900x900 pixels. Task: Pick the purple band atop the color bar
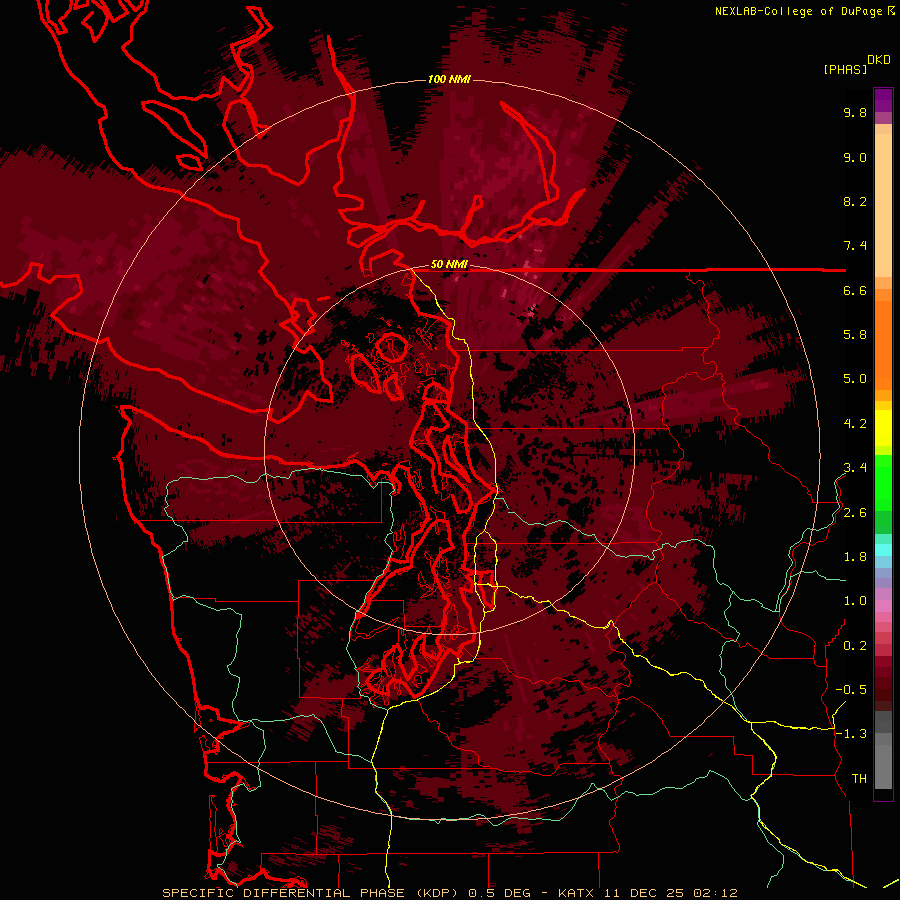(883, 100)
